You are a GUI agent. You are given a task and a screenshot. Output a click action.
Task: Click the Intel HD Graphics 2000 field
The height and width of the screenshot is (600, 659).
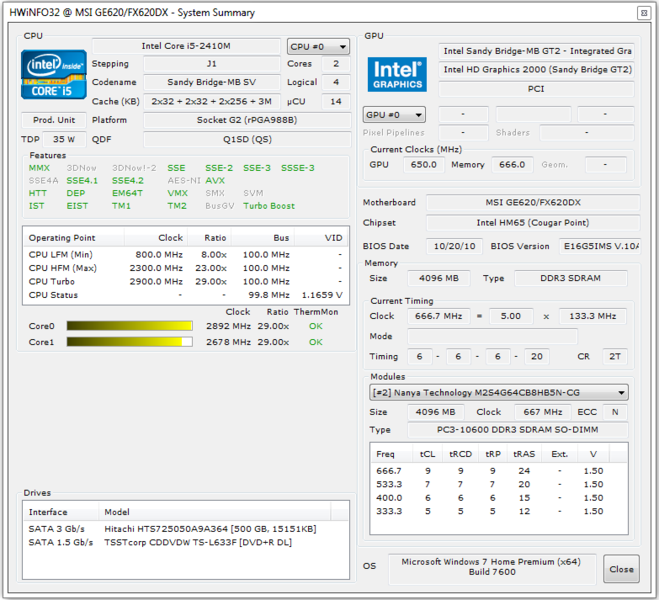click(x=536, y=70)
